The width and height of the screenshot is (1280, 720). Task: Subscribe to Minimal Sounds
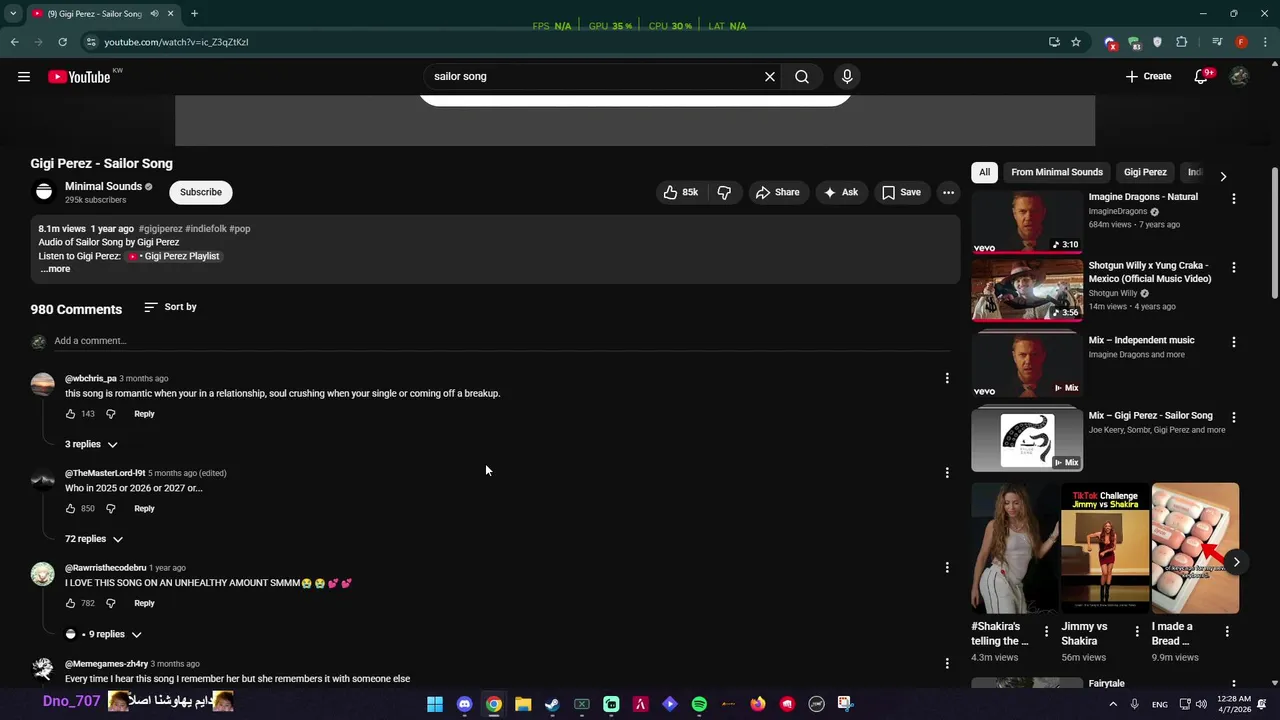[201, 192]
